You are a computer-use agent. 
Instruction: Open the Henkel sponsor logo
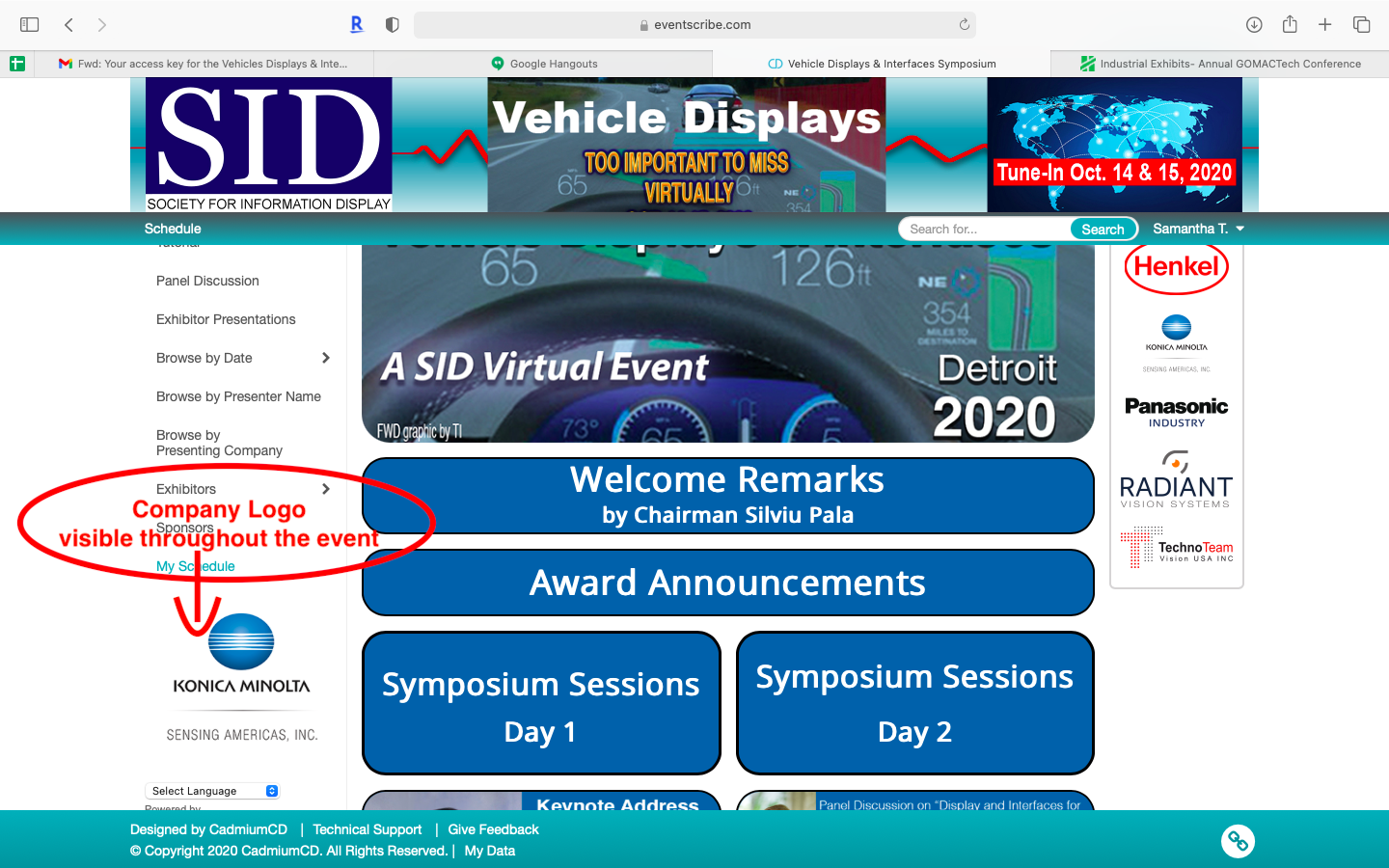[1177, 269]
